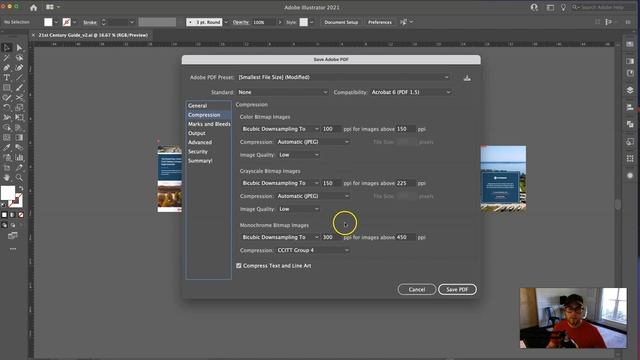Select the Column Graph tool

point(19,158)
